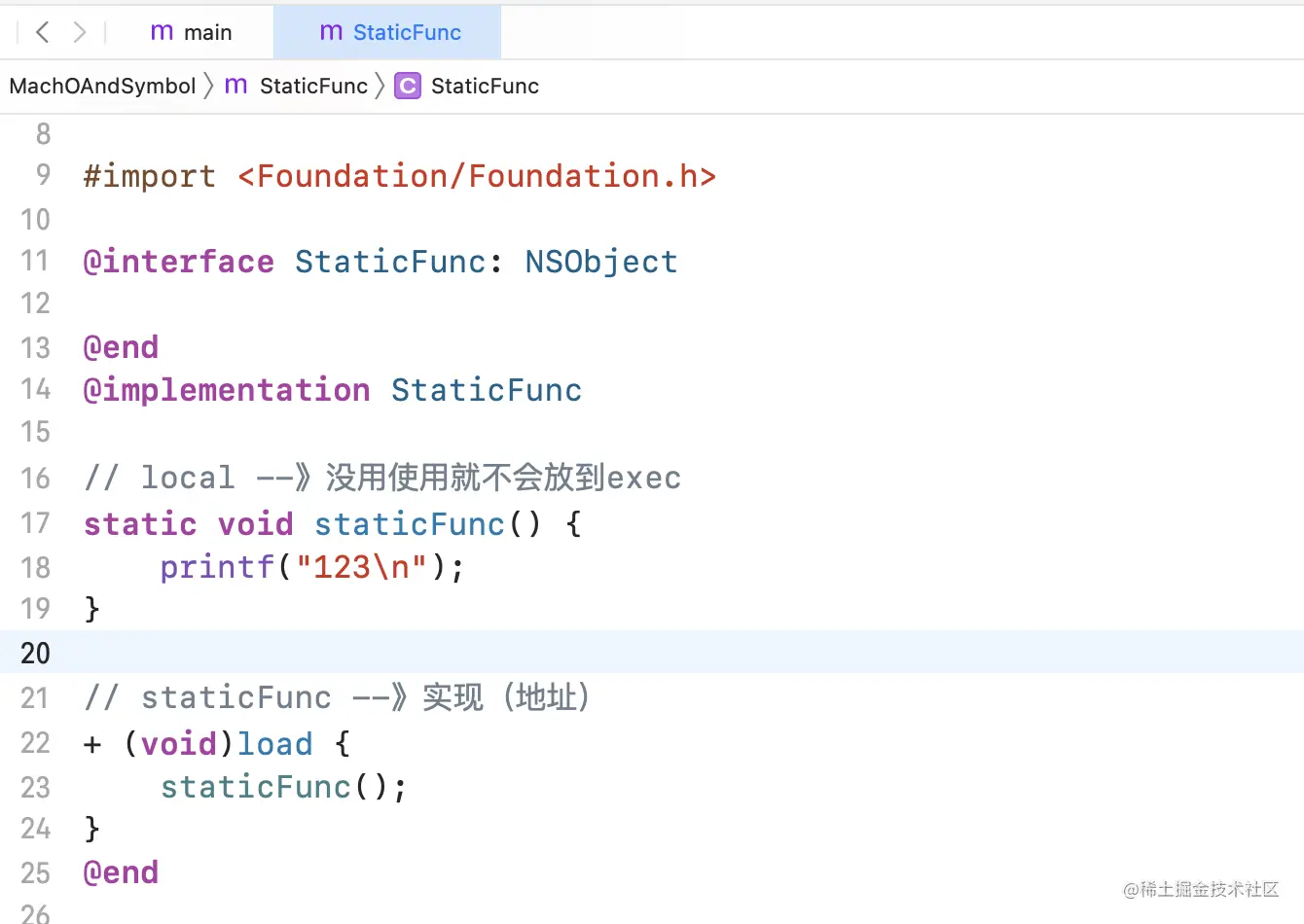Click line number 20 in the gutter
The image size is (1304, 924).
(x=35, y=653)
